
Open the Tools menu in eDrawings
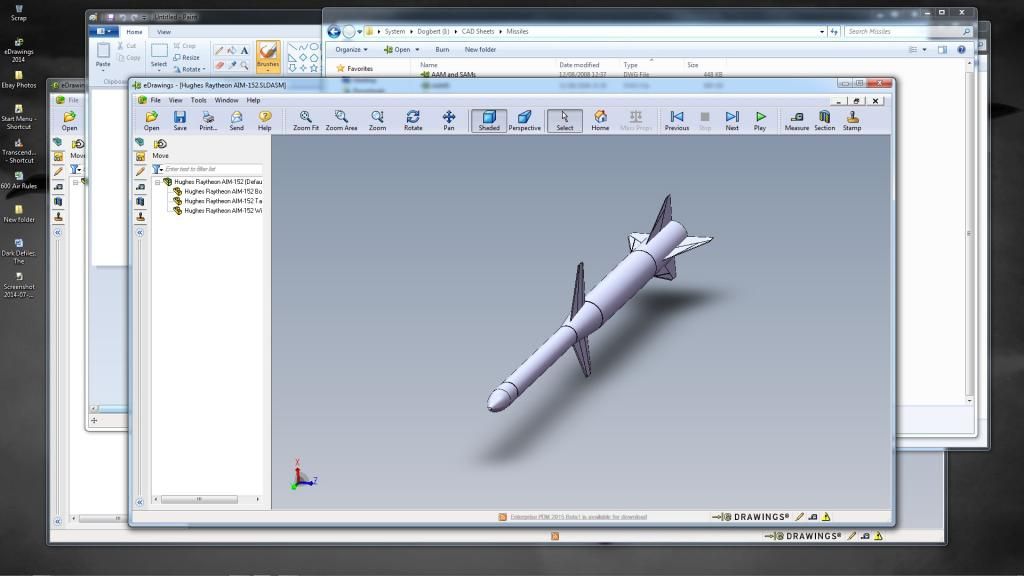[x=199, y=101]
